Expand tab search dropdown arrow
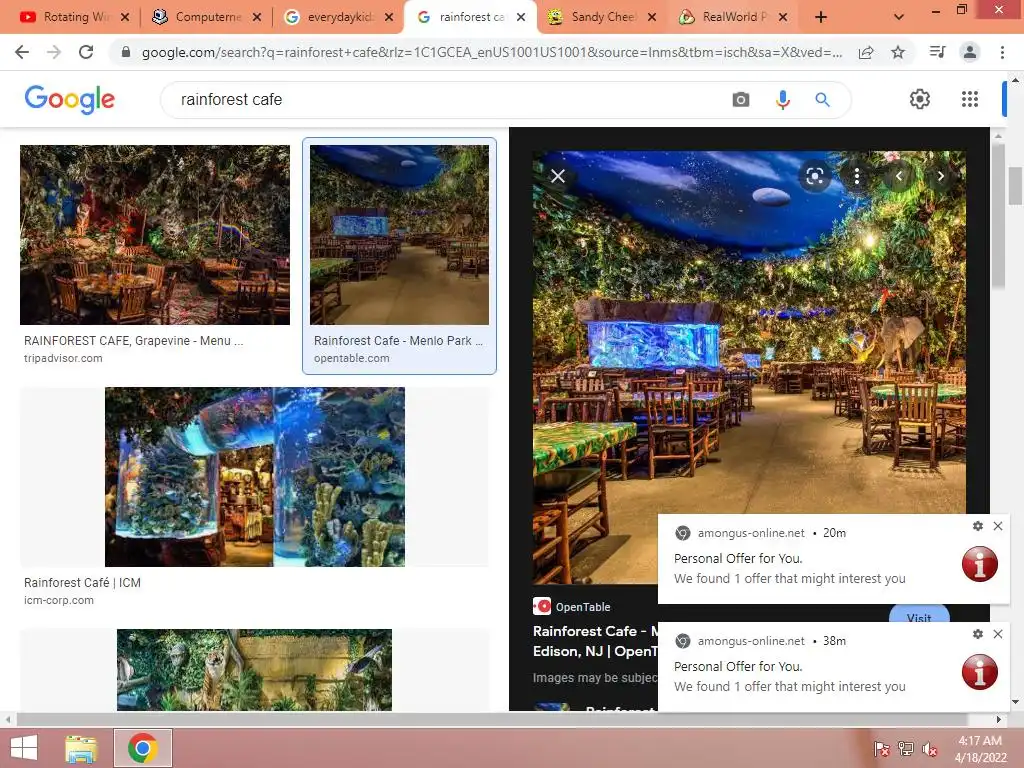This screenshot has width=1024, height=768. tap(899, 17)
